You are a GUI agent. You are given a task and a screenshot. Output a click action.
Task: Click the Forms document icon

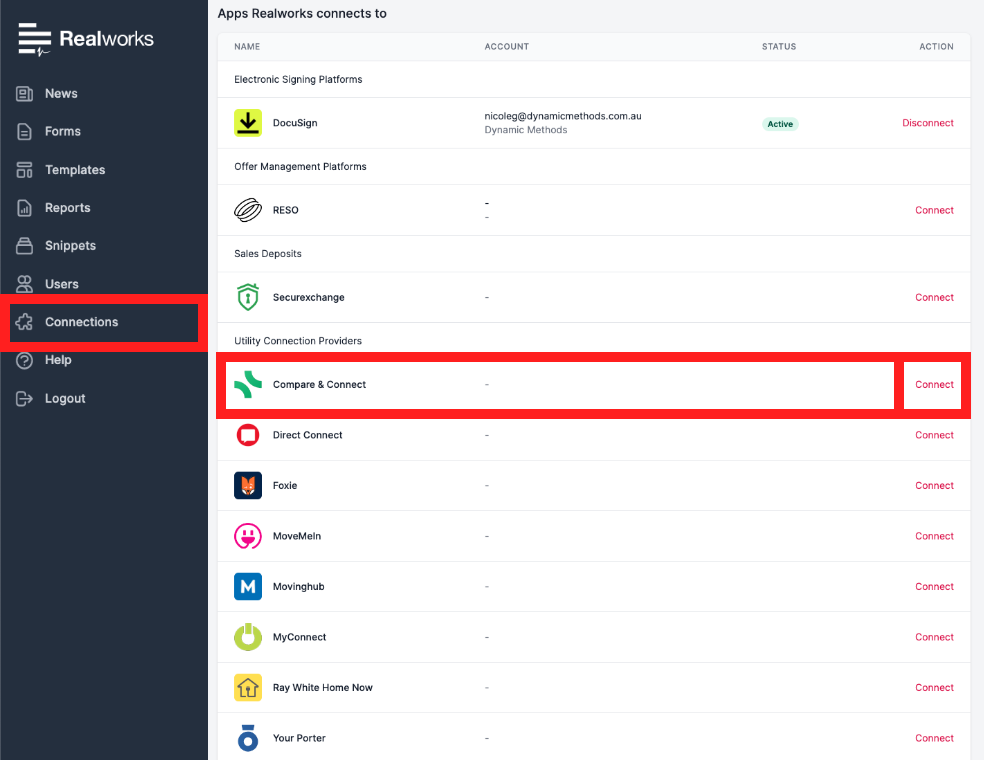tap(24, 132)
